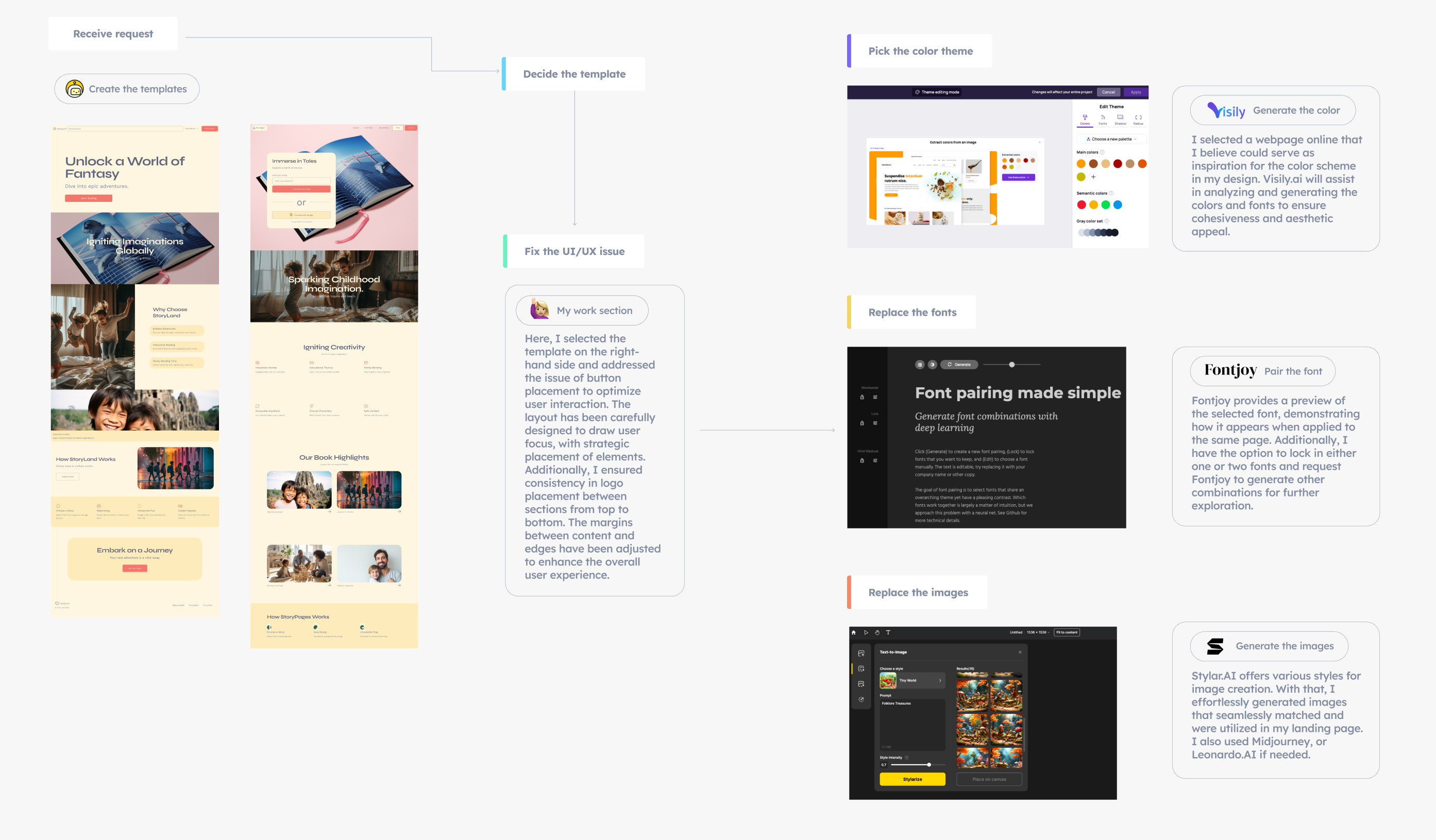Open the Receive request workflow step
The height and width of the screenshot is (840, 1436).
coord(113,34)
